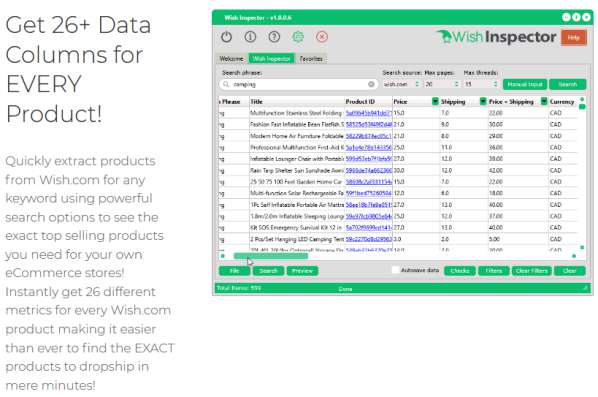Open the green settings gear icon
This screenshot has width=598, height=397.
click(x=298, y=37)
